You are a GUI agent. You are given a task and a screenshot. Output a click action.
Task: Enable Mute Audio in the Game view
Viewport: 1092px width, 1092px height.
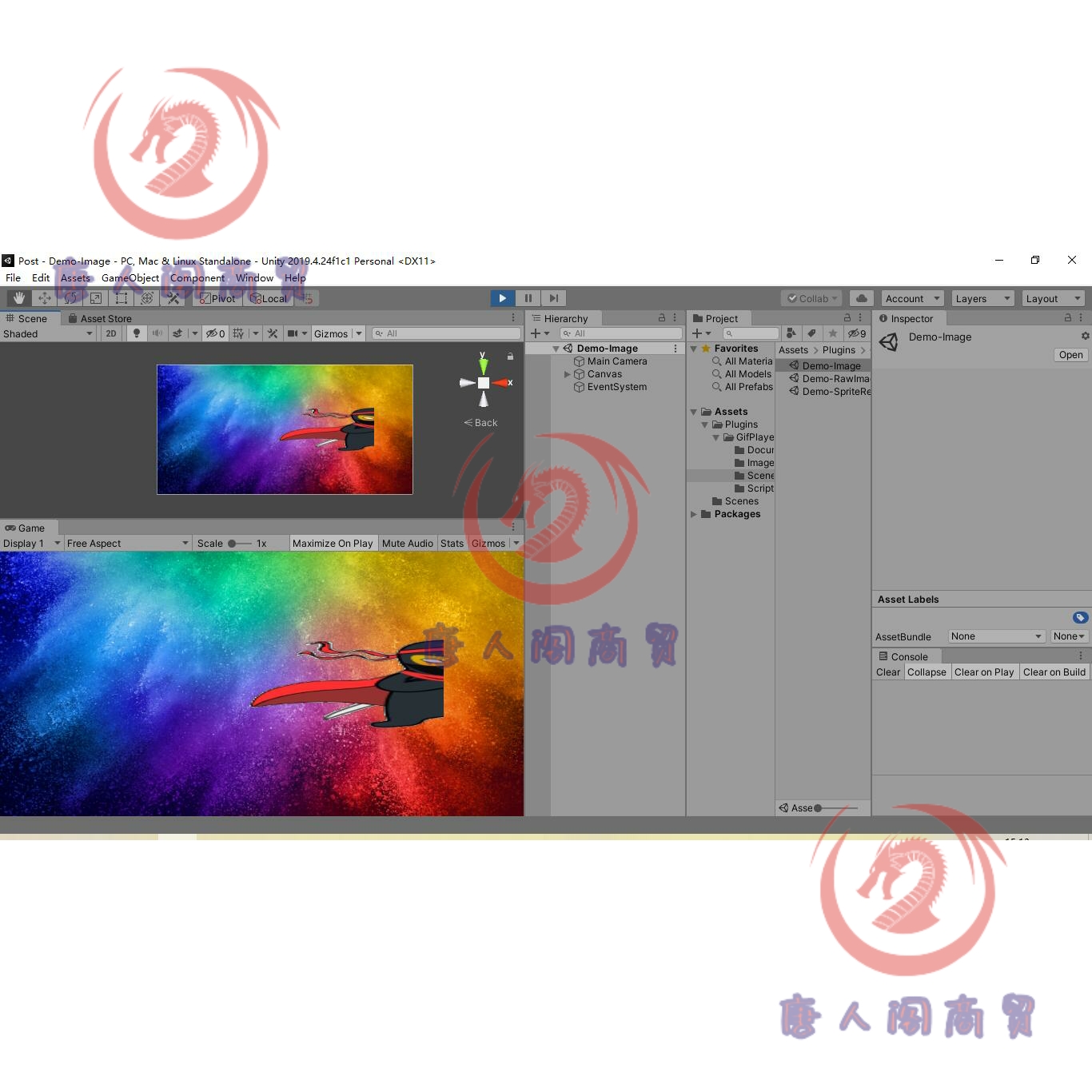point(408,543)
